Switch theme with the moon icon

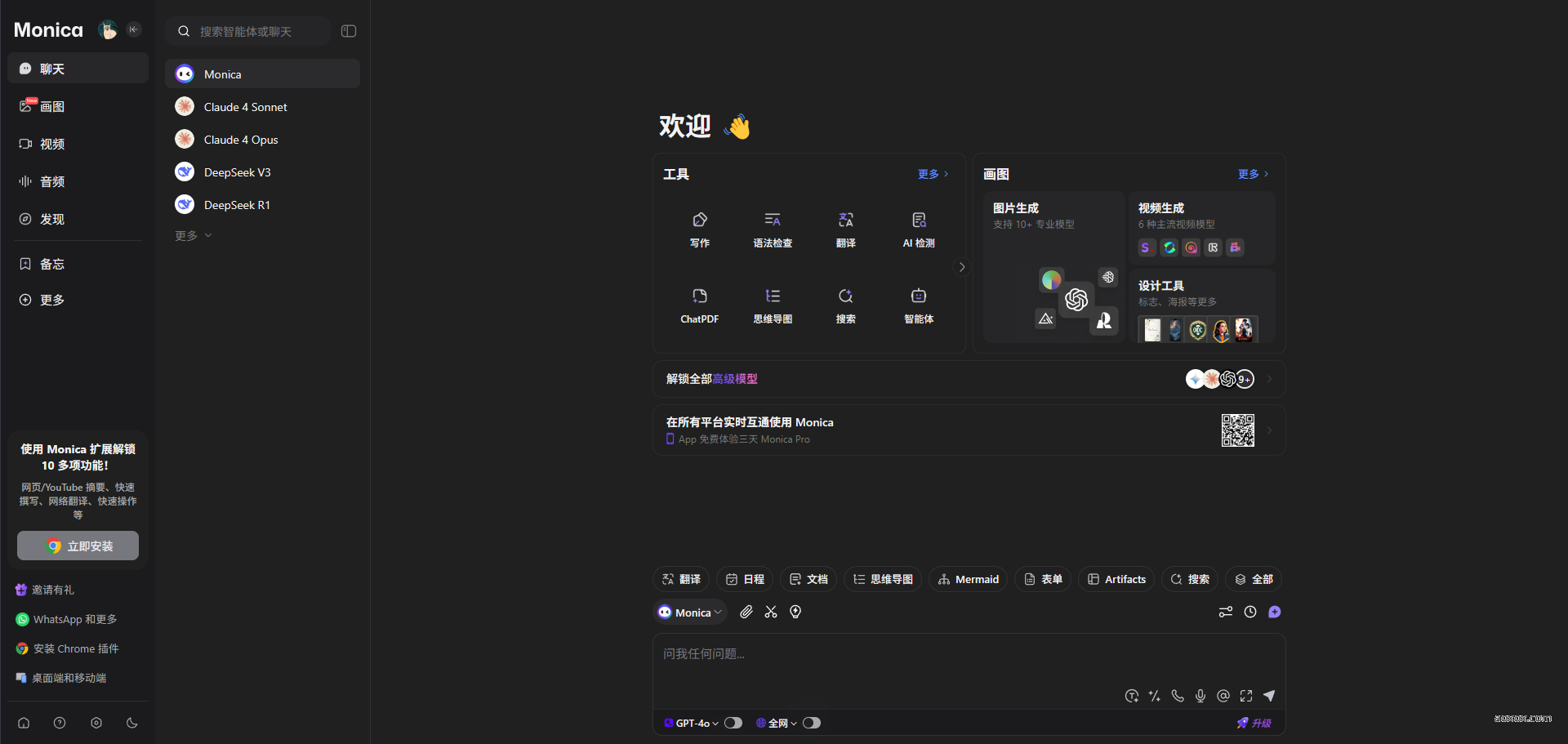click(132, 723)
